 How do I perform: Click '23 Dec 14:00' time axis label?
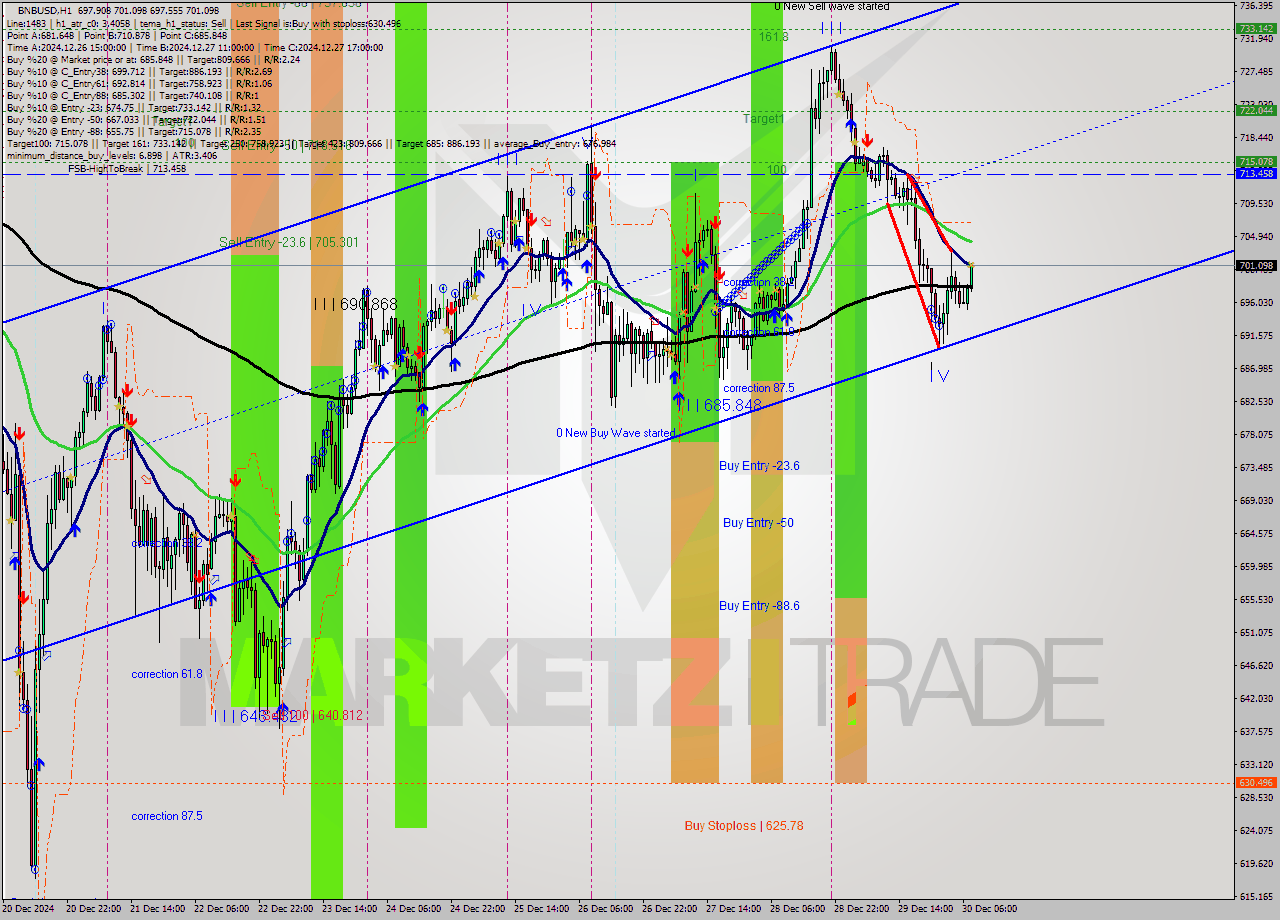pos(350,909)
